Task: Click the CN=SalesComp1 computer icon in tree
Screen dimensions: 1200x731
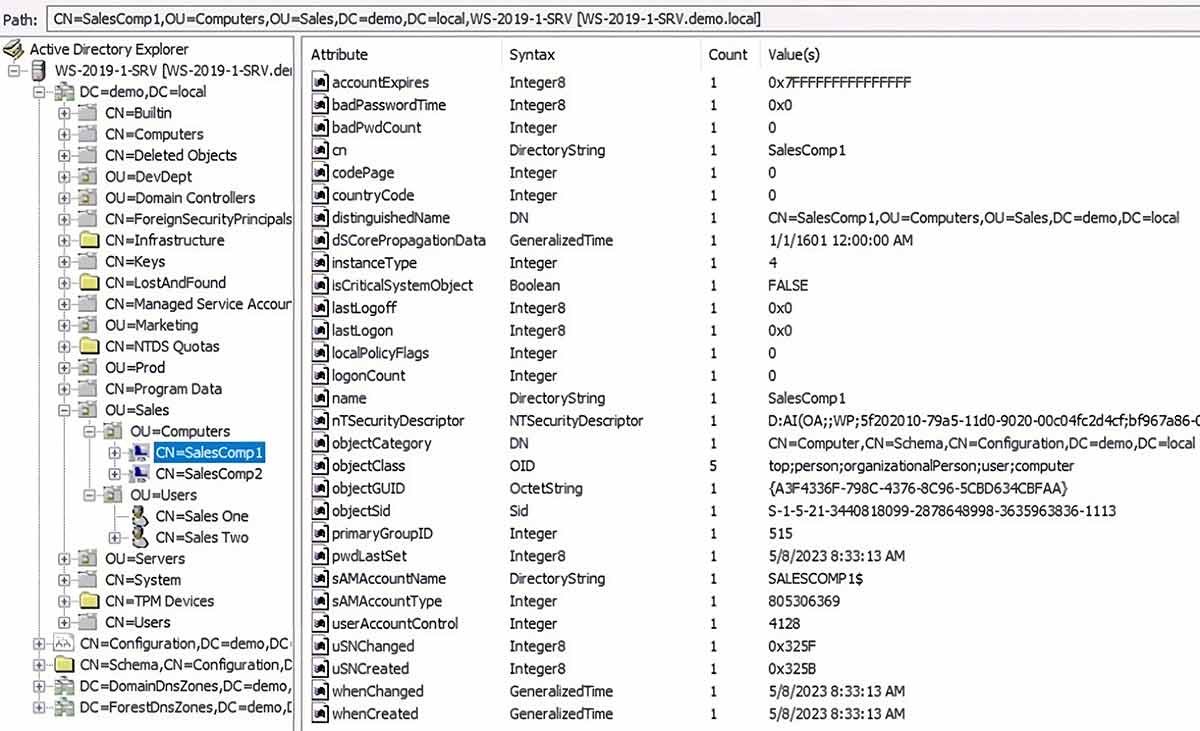Action: [x=139, y=453]
